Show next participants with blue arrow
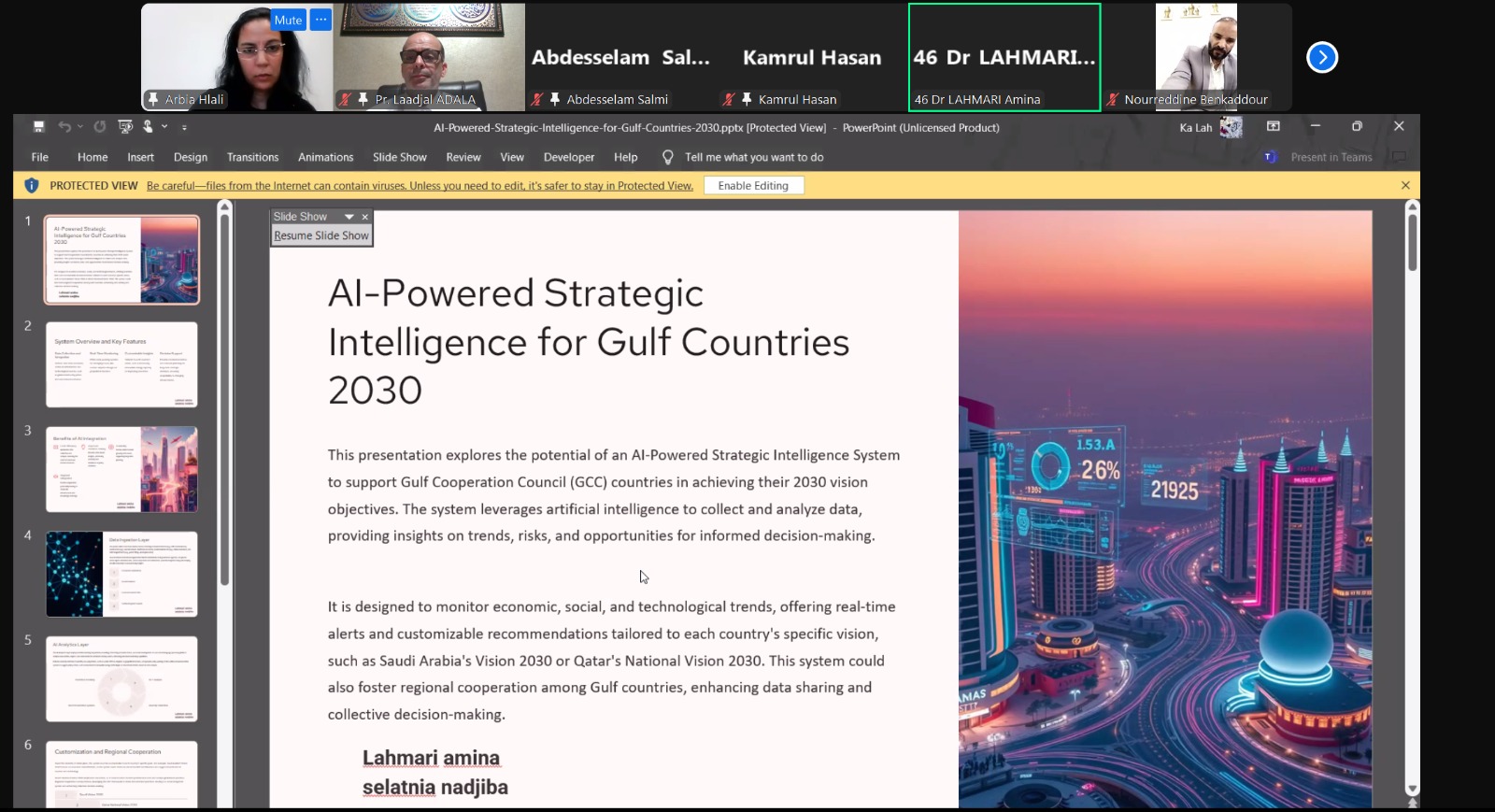This screenshot has width=1495, height=812. 1322,57
